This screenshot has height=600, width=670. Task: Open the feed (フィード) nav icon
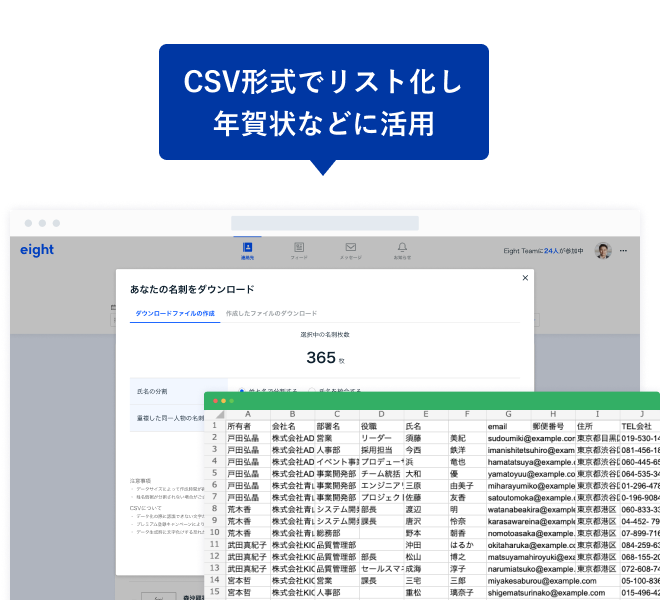pos(299,250)
